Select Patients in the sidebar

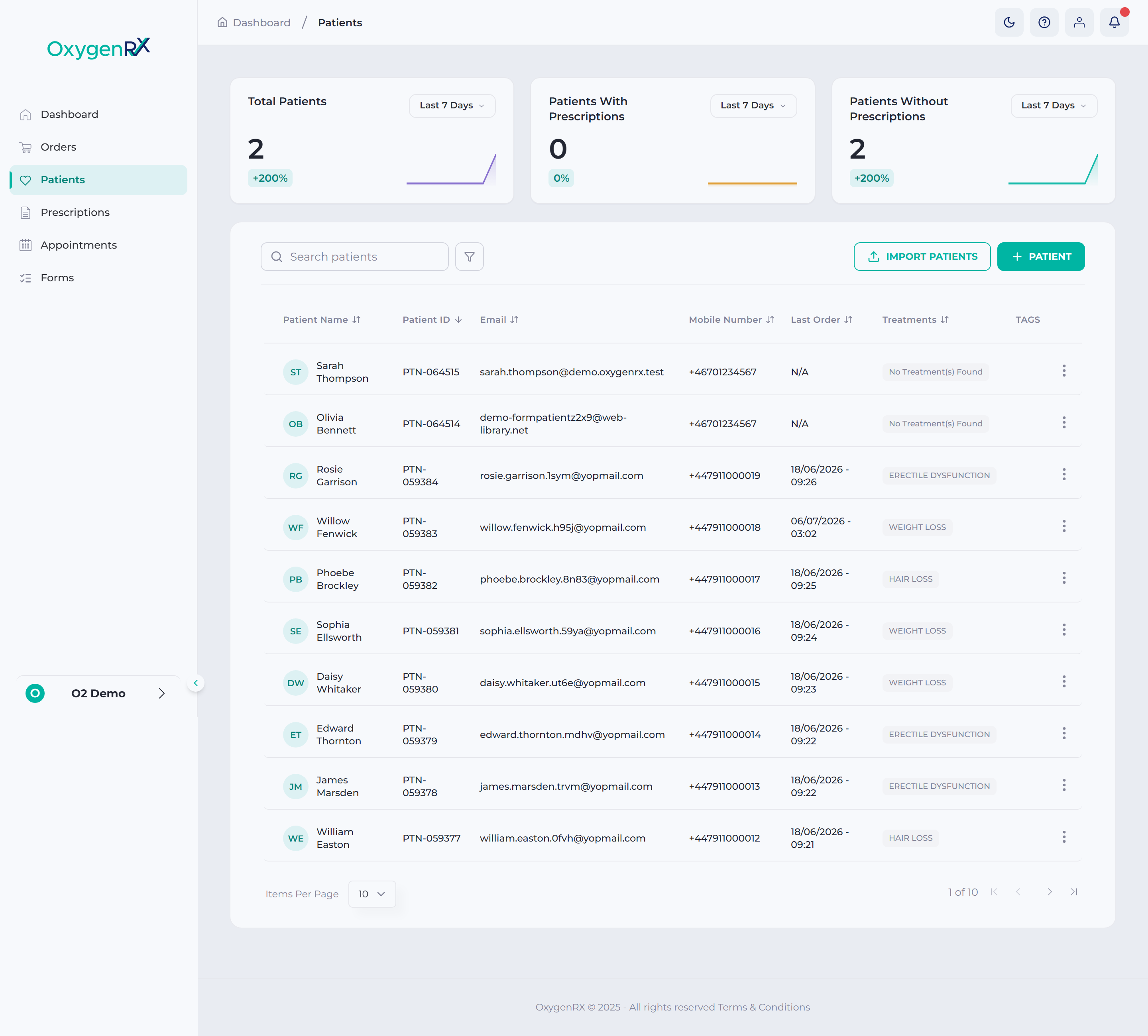tap(98, 180)
